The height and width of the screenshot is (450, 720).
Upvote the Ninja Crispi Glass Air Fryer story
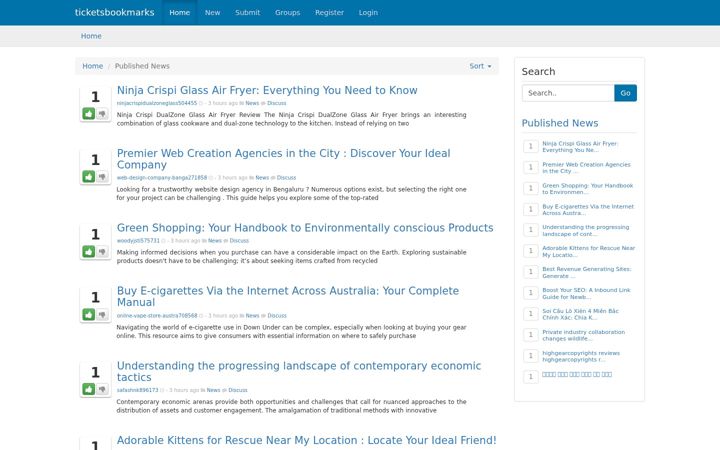coord(89,113)
